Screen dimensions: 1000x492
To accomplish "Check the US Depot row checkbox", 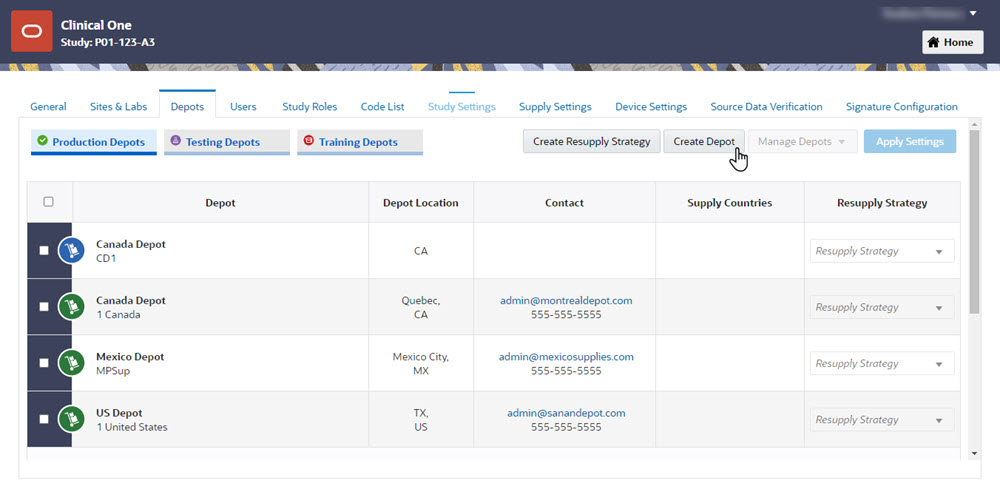I will pos(44,419).
